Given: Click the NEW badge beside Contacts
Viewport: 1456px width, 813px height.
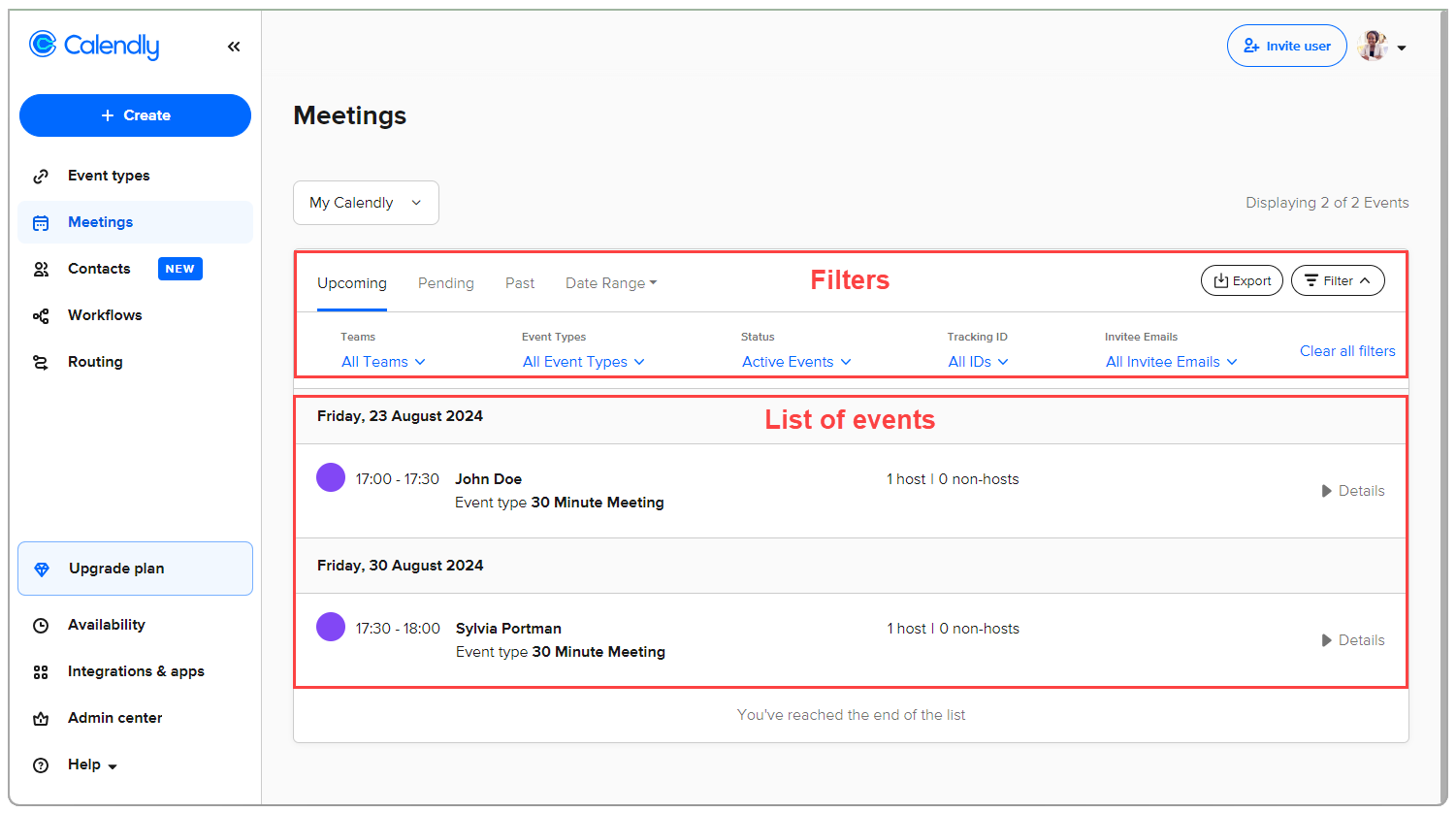Looking at the screenshot, I should tap(180, 269).
